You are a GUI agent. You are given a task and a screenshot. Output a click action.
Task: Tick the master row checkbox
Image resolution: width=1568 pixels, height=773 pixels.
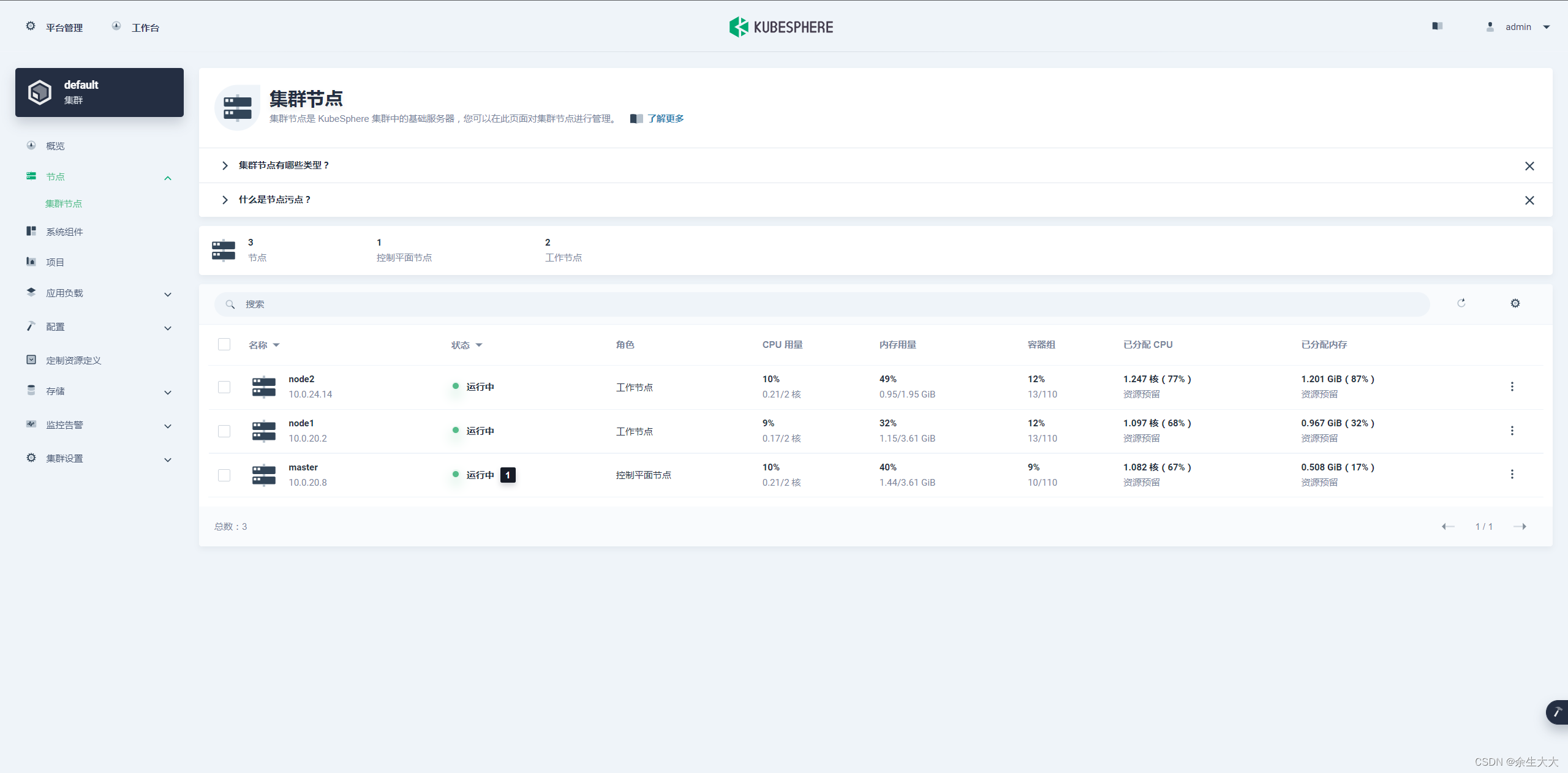coord(224,475)
